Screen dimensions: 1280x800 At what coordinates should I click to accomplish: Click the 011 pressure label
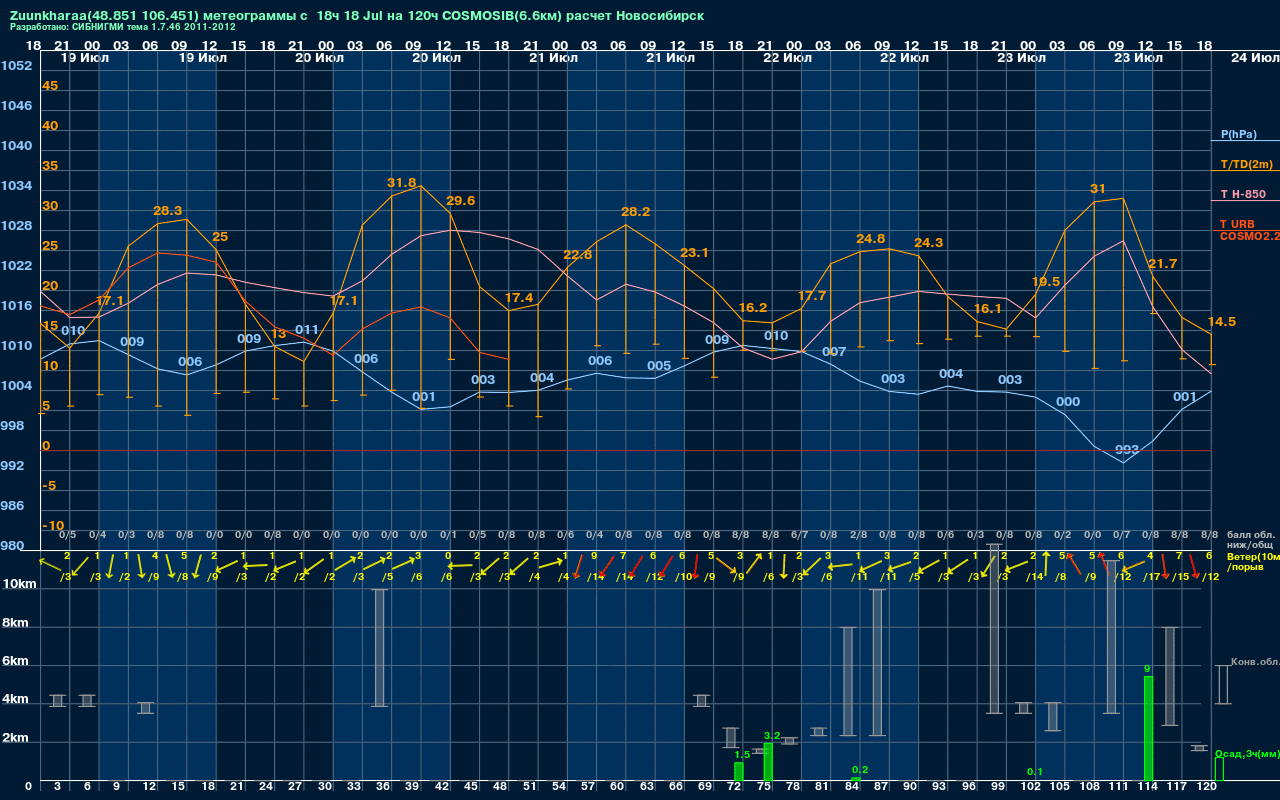[x=307, y=330]
